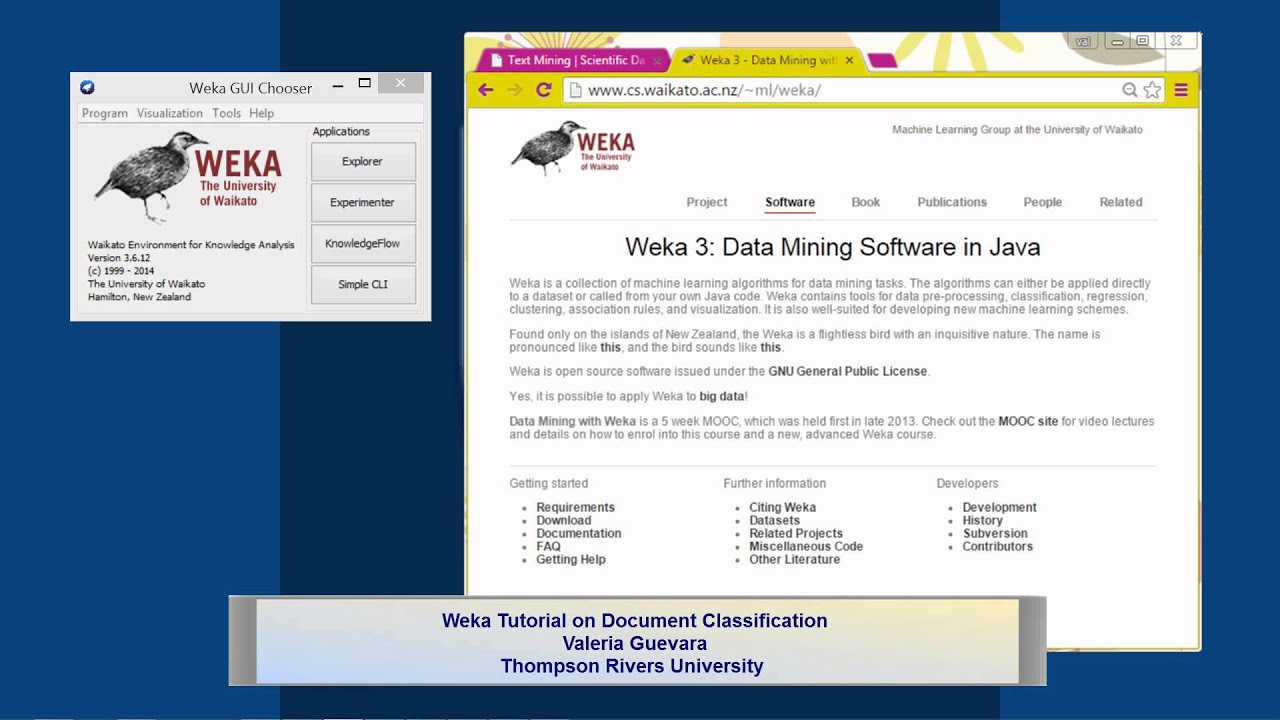Open the Other Literature link
The image size is (1280, 720).
pos(795,559)
